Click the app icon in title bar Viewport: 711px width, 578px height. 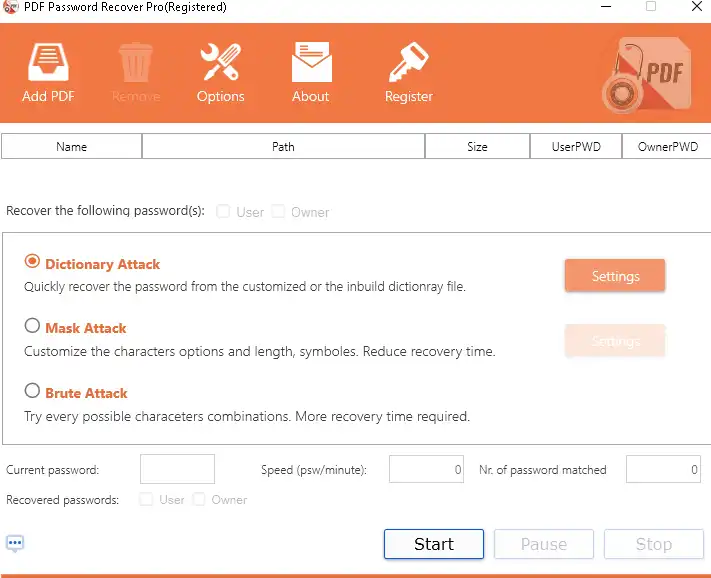pyautogui.click(x=12, y=8)
